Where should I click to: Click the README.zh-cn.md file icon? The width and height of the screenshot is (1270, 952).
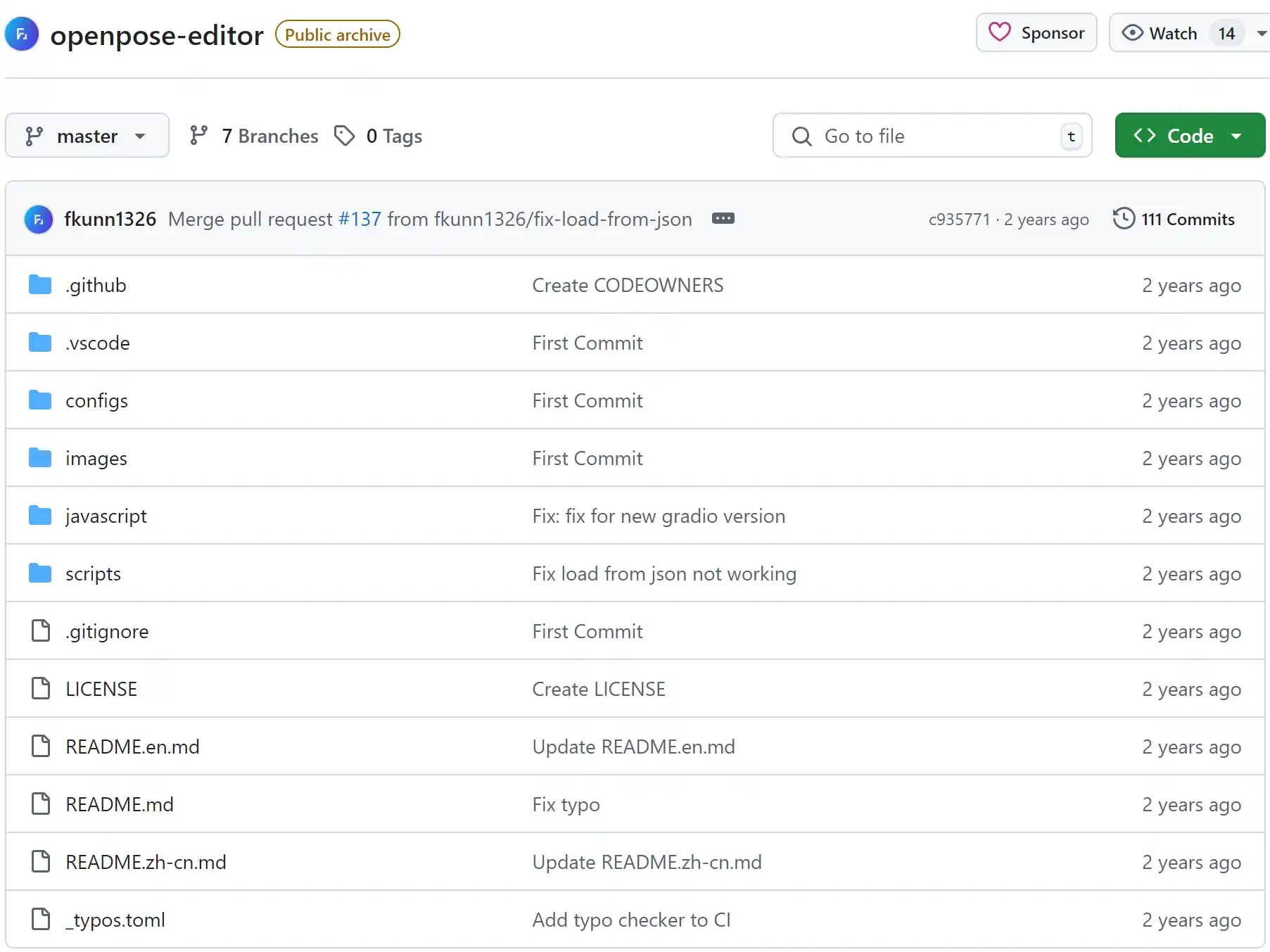[41, 862]
